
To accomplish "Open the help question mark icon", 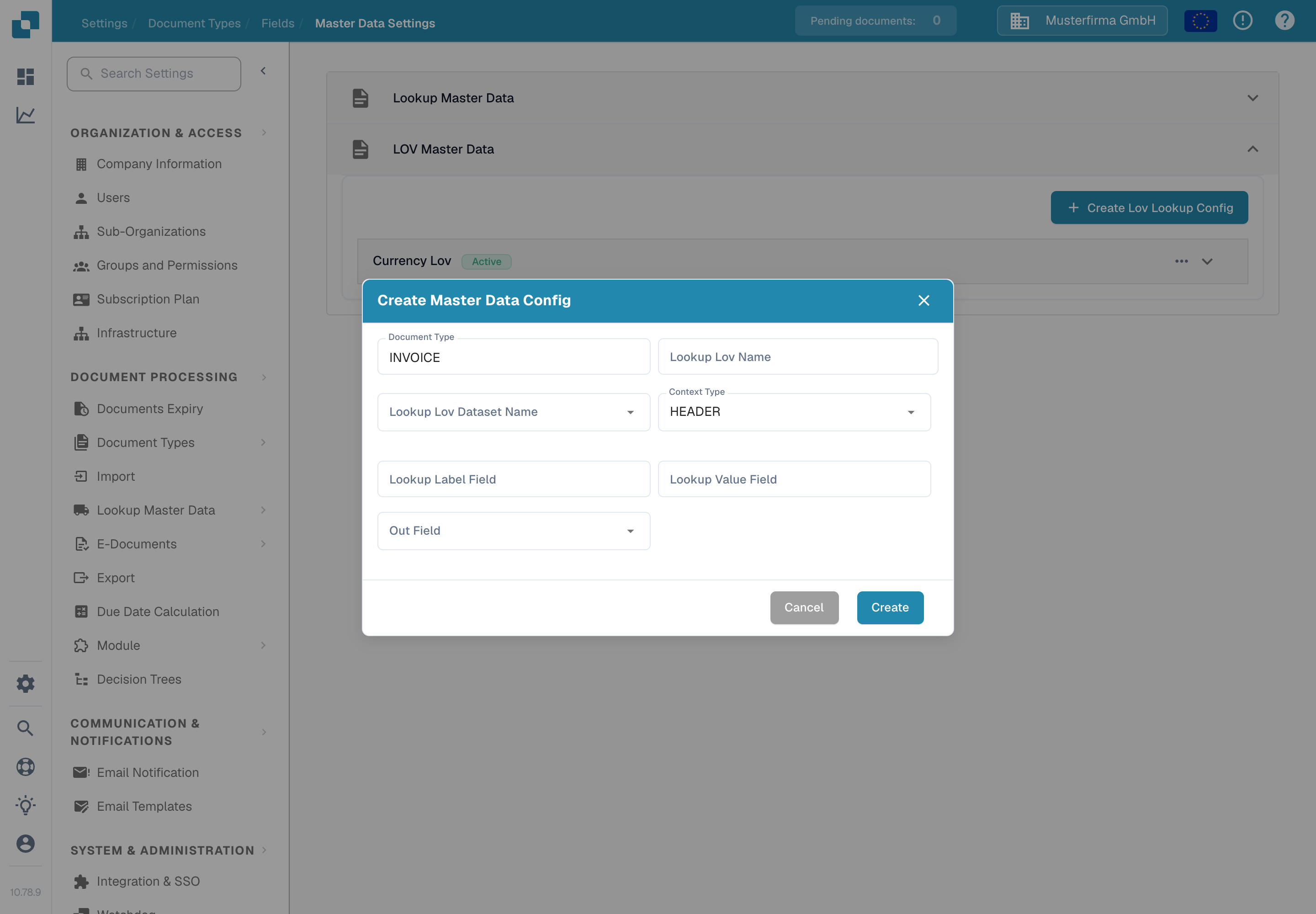I will (x=1284, y=21).
